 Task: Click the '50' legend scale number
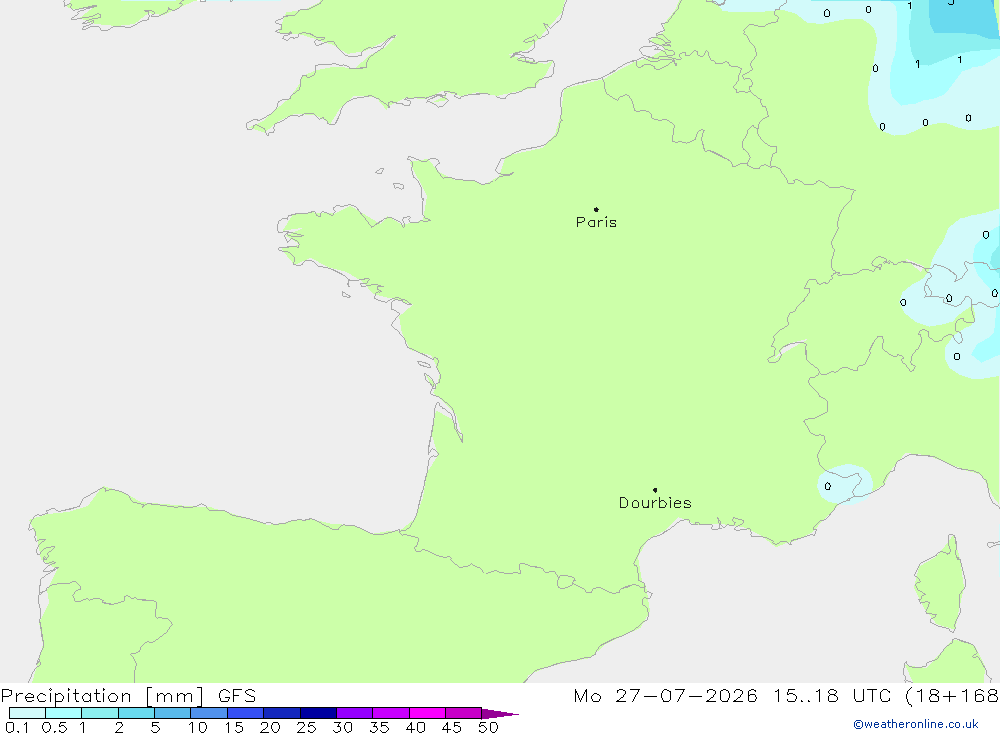point(488,727)
